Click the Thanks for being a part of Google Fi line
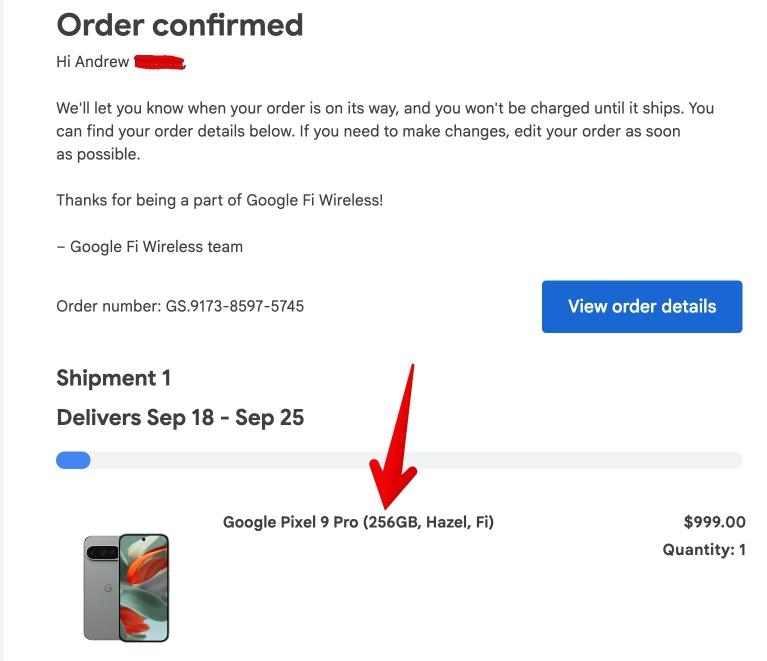Image resolution: width=767 pixels, height=661 pixels. pyautogui.click(x=220, y=200)
